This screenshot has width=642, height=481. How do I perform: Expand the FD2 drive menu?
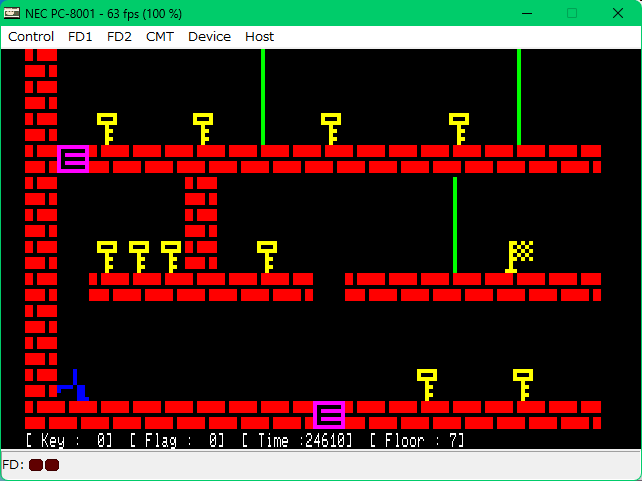point(119,36)
